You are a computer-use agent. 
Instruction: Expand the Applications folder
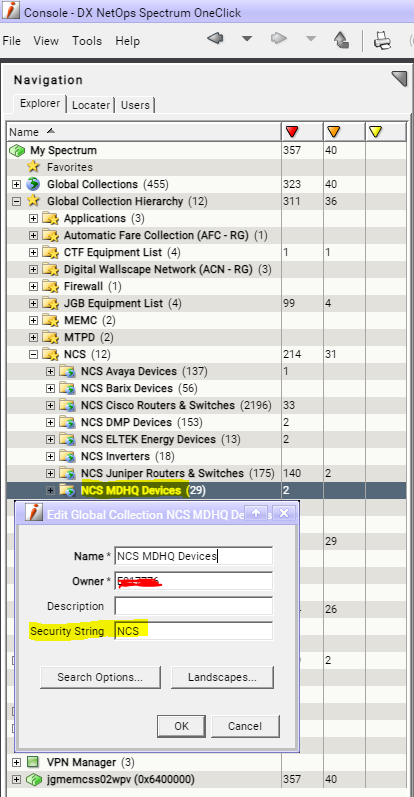coord(34,219)
